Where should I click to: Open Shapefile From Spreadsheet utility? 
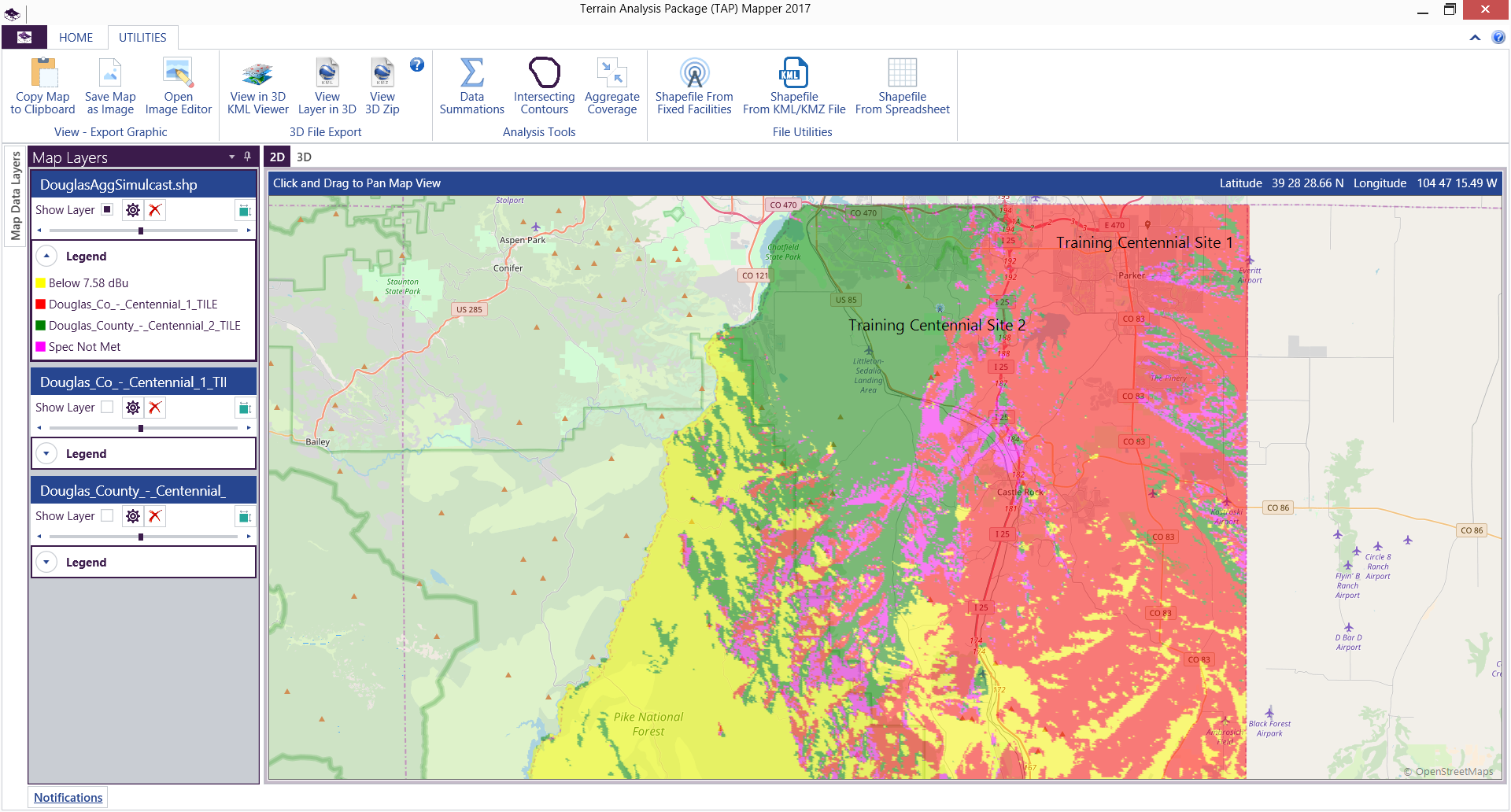pos(902,73)
